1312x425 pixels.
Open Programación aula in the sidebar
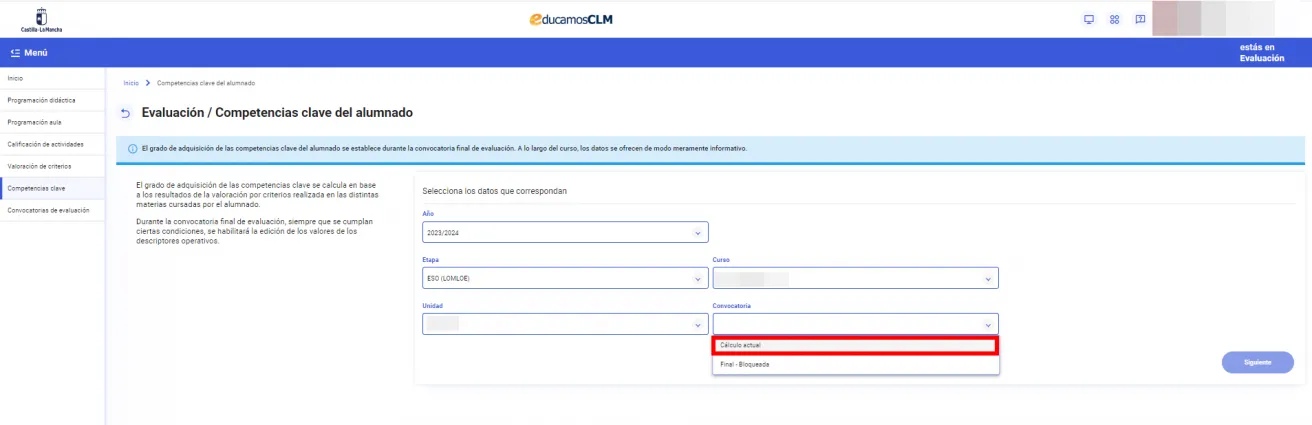[x=52, y=122]
